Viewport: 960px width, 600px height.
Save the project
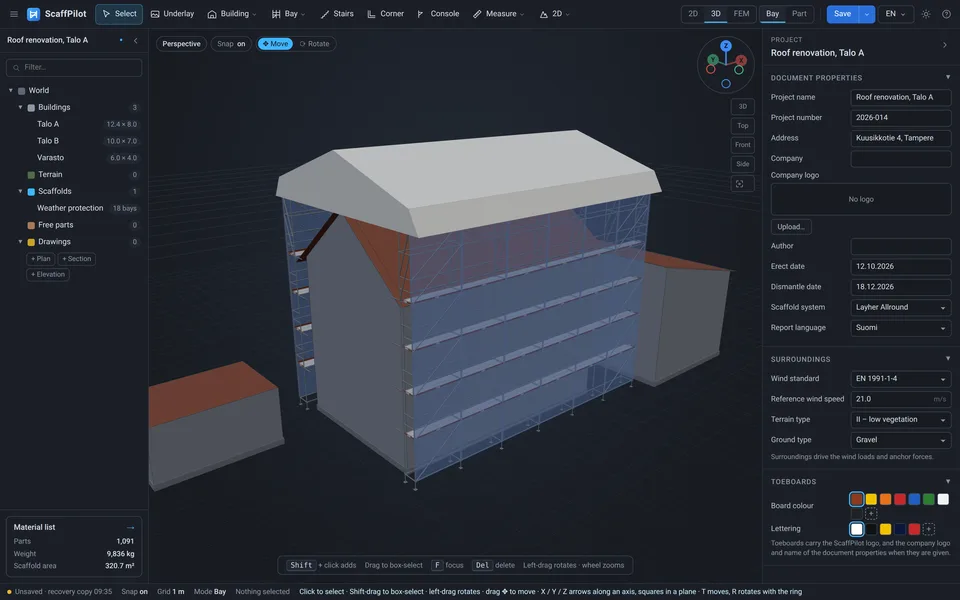point(842,14)
